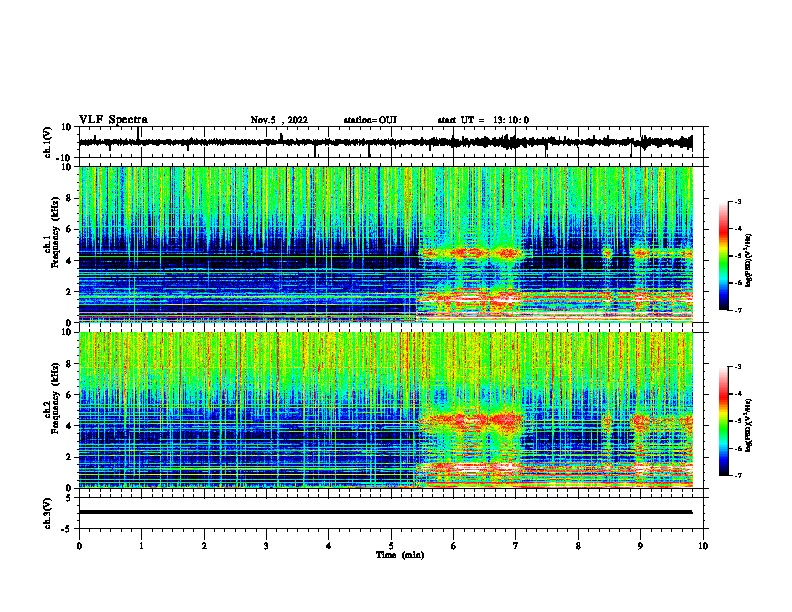Image resolution: width=792 pixels, height=612 pixels.
Task: Select the "Time (min)" axis title
Action: [x=400, y=555]
